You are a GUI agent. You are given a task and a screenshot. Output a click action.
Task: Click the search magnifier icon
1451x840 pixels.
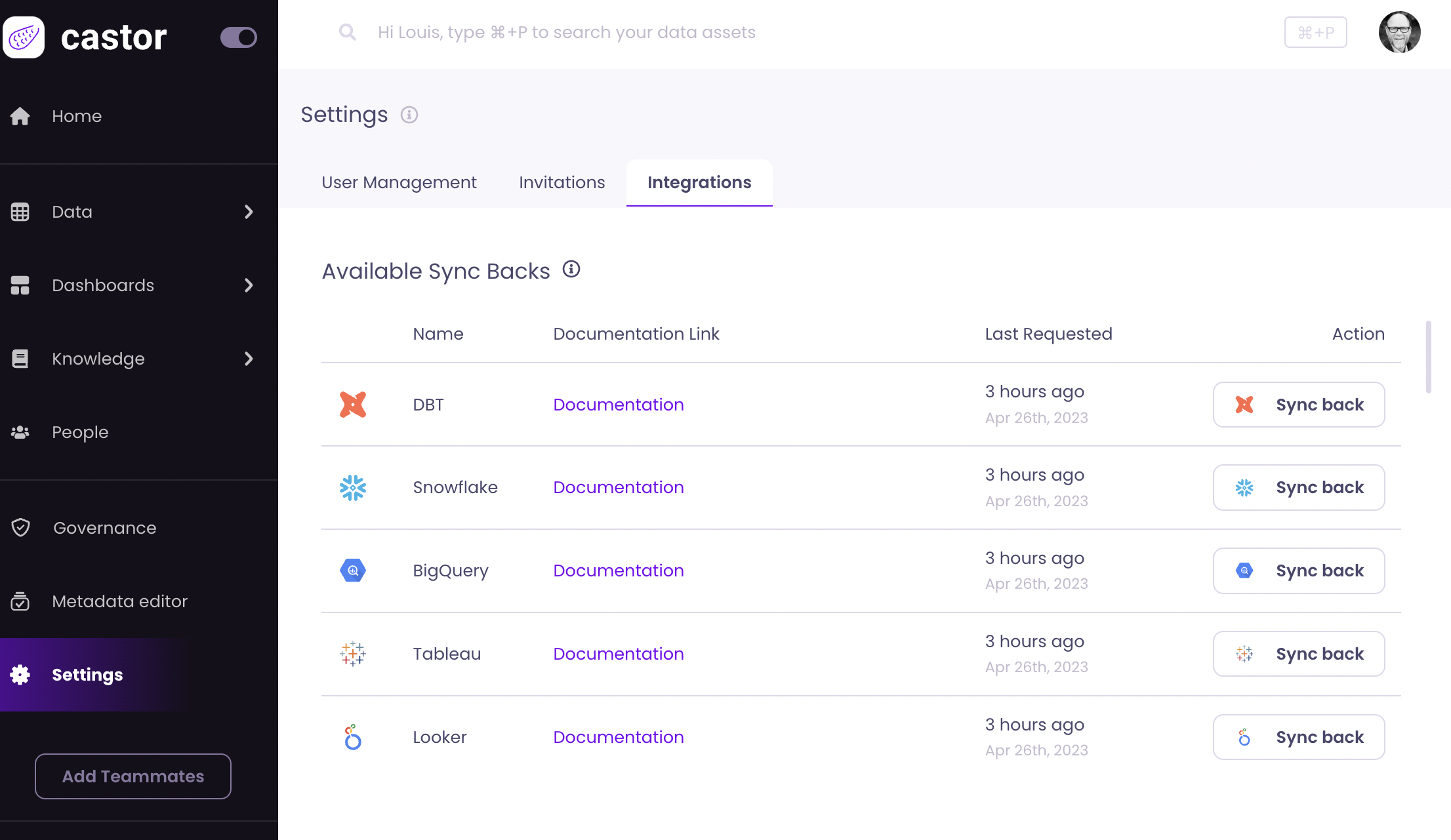tap(348, 32)
